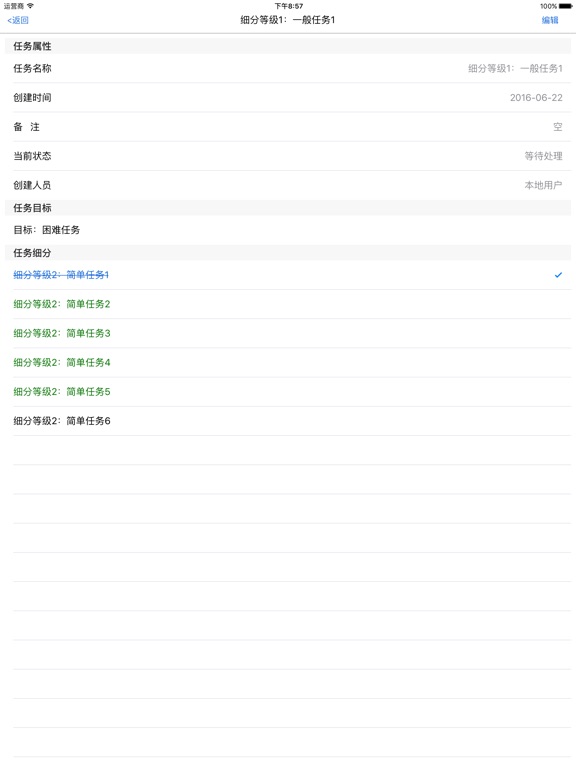Tap the 备注 remarks row
The image size is (576, 768).
click(x=288, y=127)
